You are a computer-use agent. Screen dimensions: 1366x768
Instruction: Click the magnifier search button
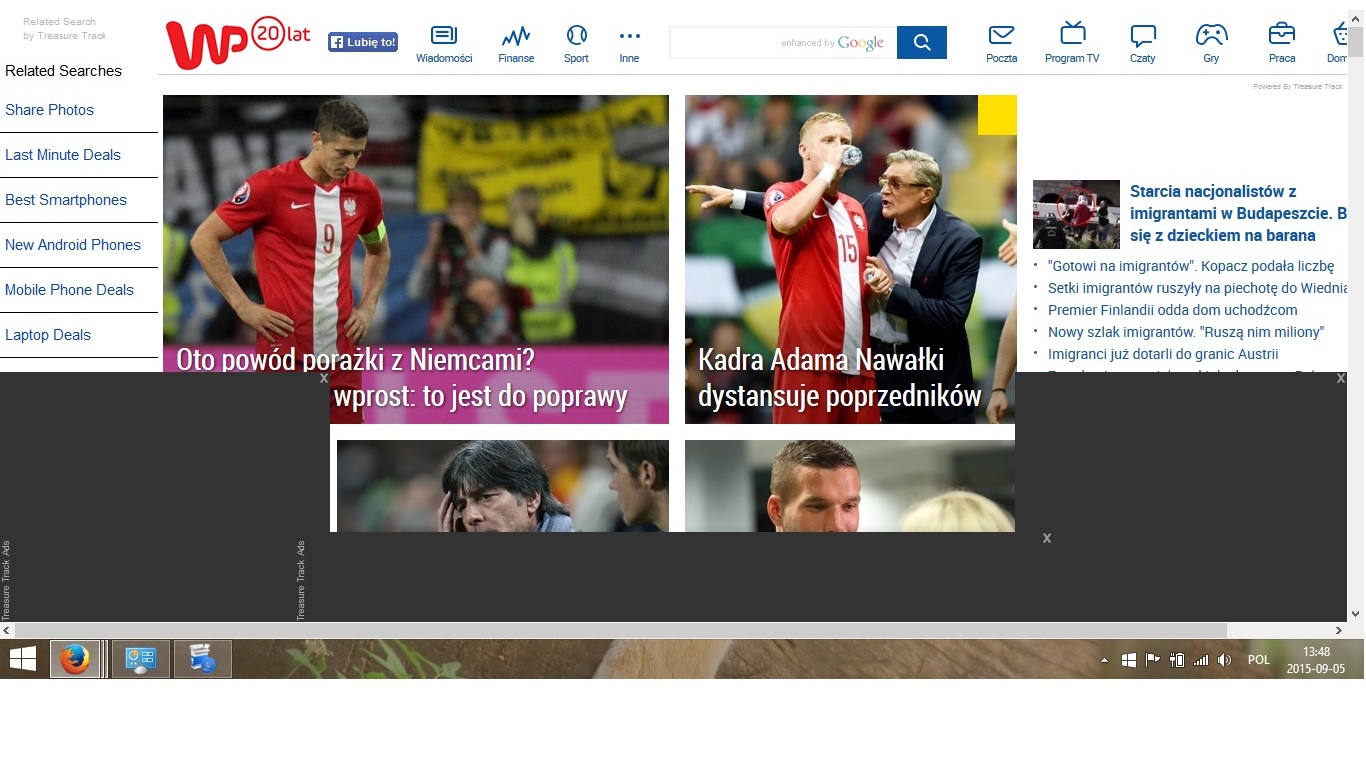click(x=922, y=43)
